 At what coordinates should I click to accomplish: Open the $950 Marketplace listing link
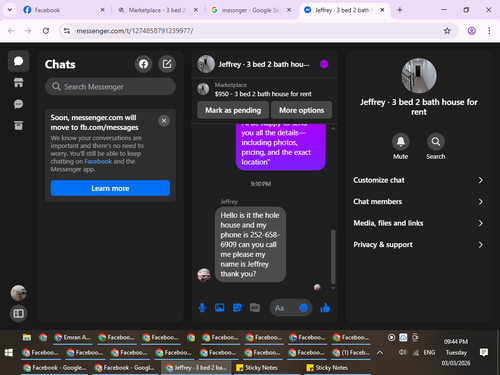coord(263,94)
